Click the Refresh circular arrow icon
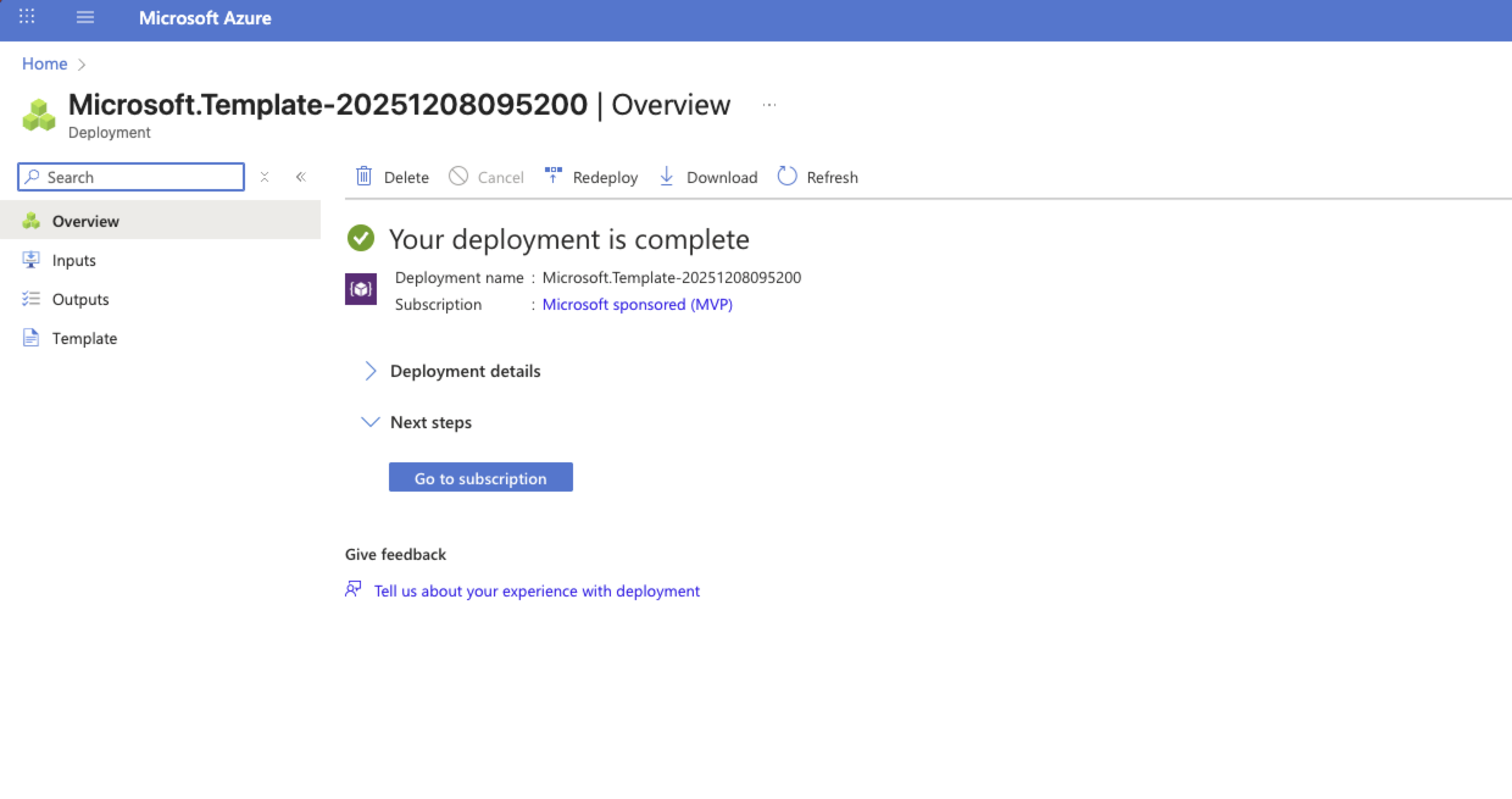This screenshot has width=1512, height=799. click(x=787, y=176)
